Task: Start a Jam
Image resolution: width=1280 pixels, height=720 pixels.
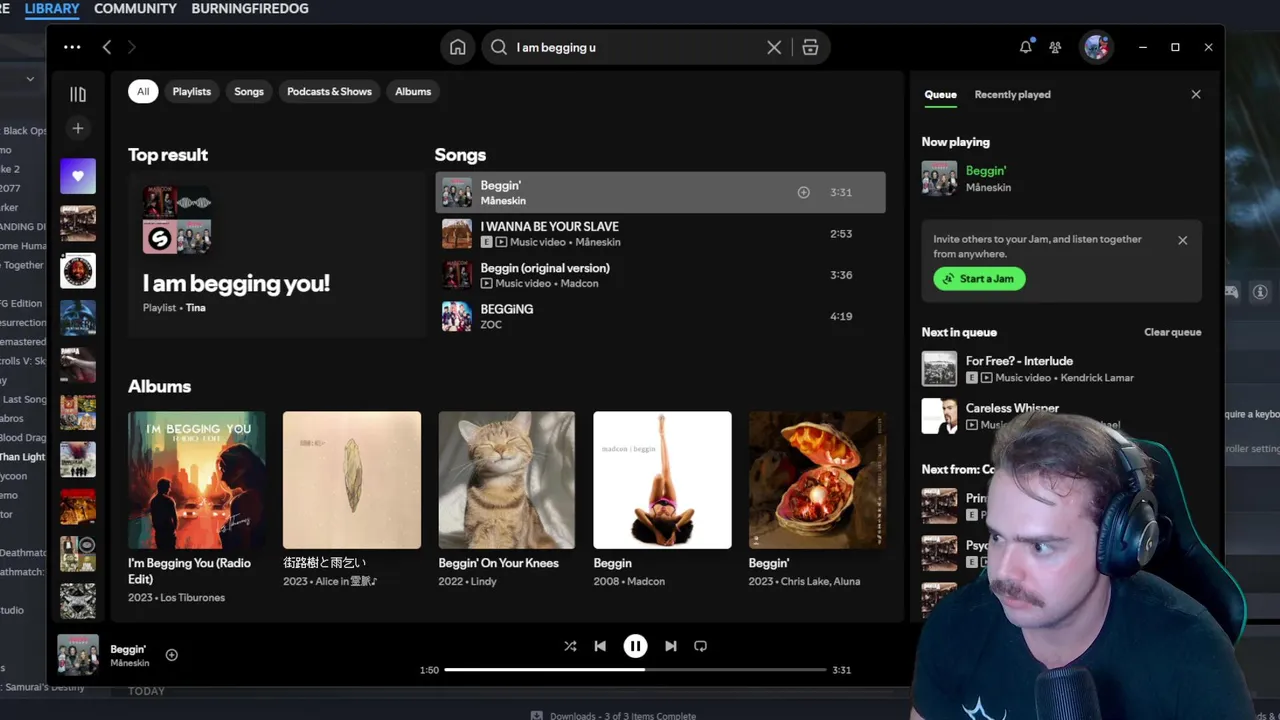Action: click(x=980, y=279)
